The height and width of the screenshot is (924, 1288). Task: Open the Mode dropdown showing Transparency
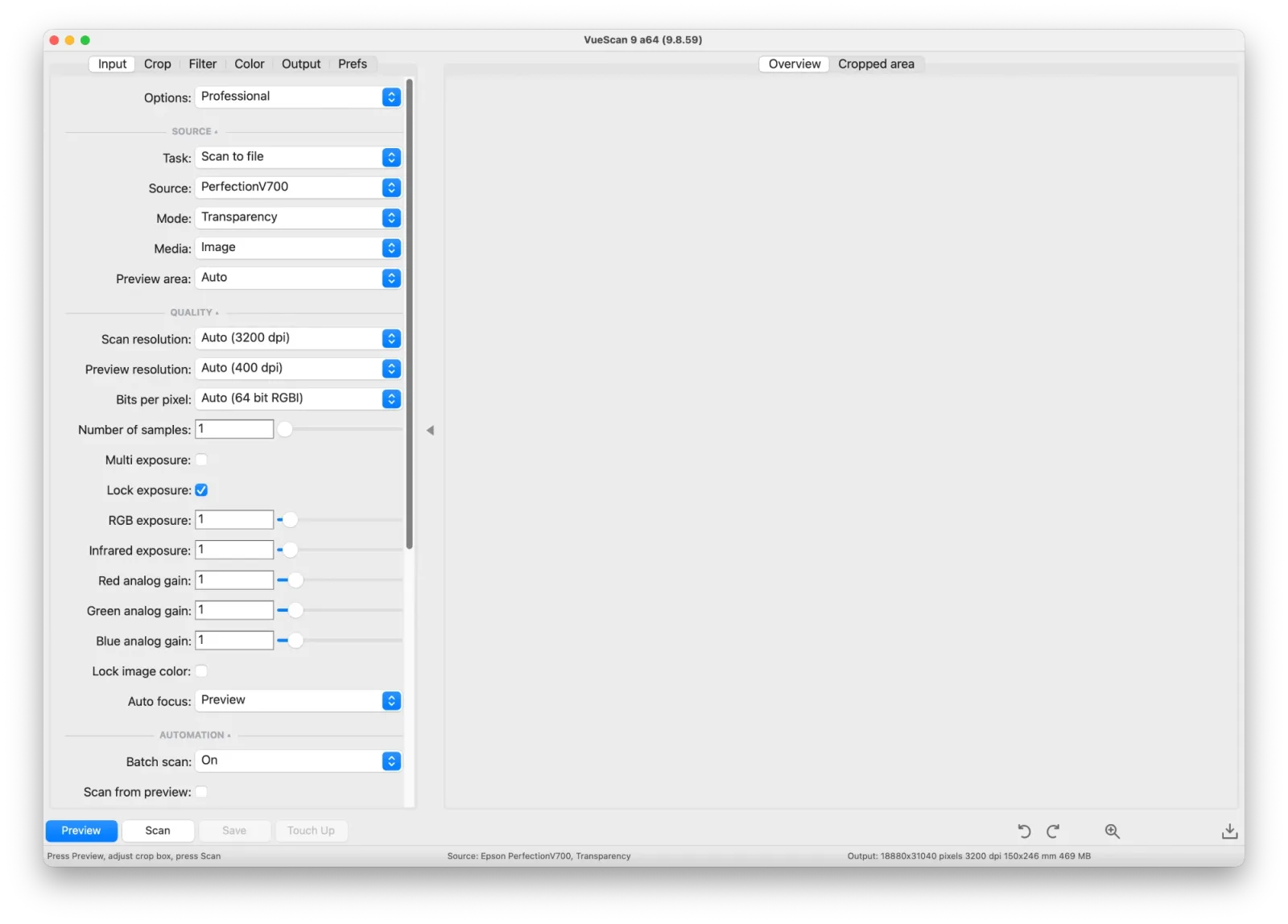click(x=298, y=217)
